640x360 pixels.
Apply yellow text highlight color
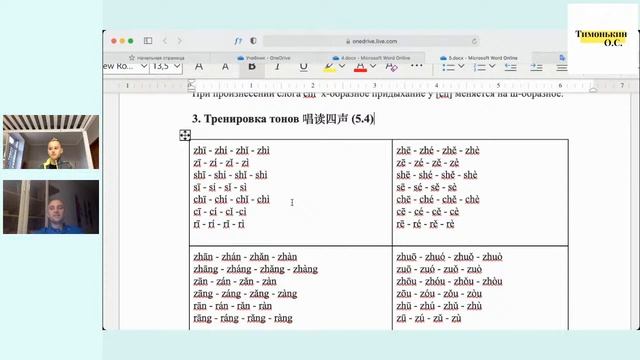[329, 67]
